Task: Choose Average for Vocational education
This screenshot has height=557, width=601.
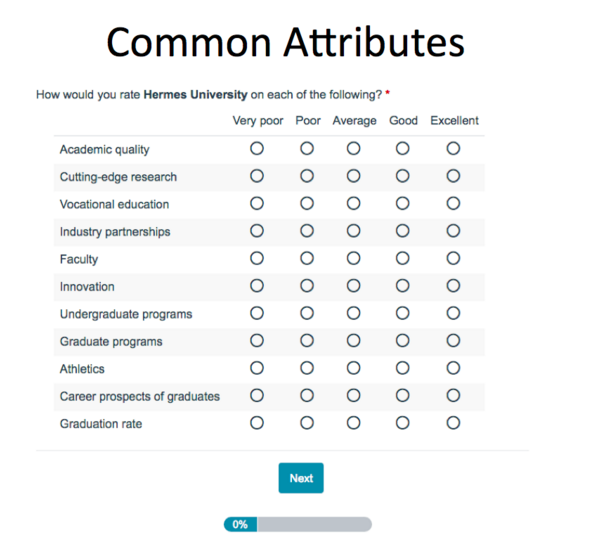Action: pyautogui.click(x=353, y=203)
